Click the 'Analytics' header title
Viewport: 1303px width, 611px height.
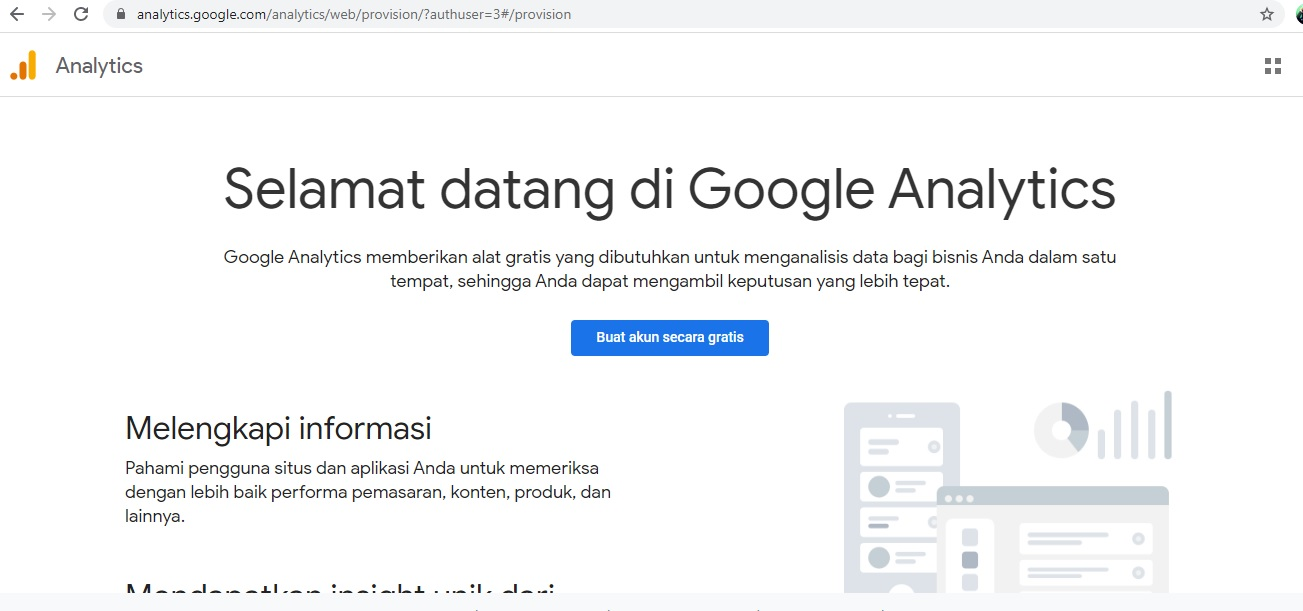click(x=99, y=66)
